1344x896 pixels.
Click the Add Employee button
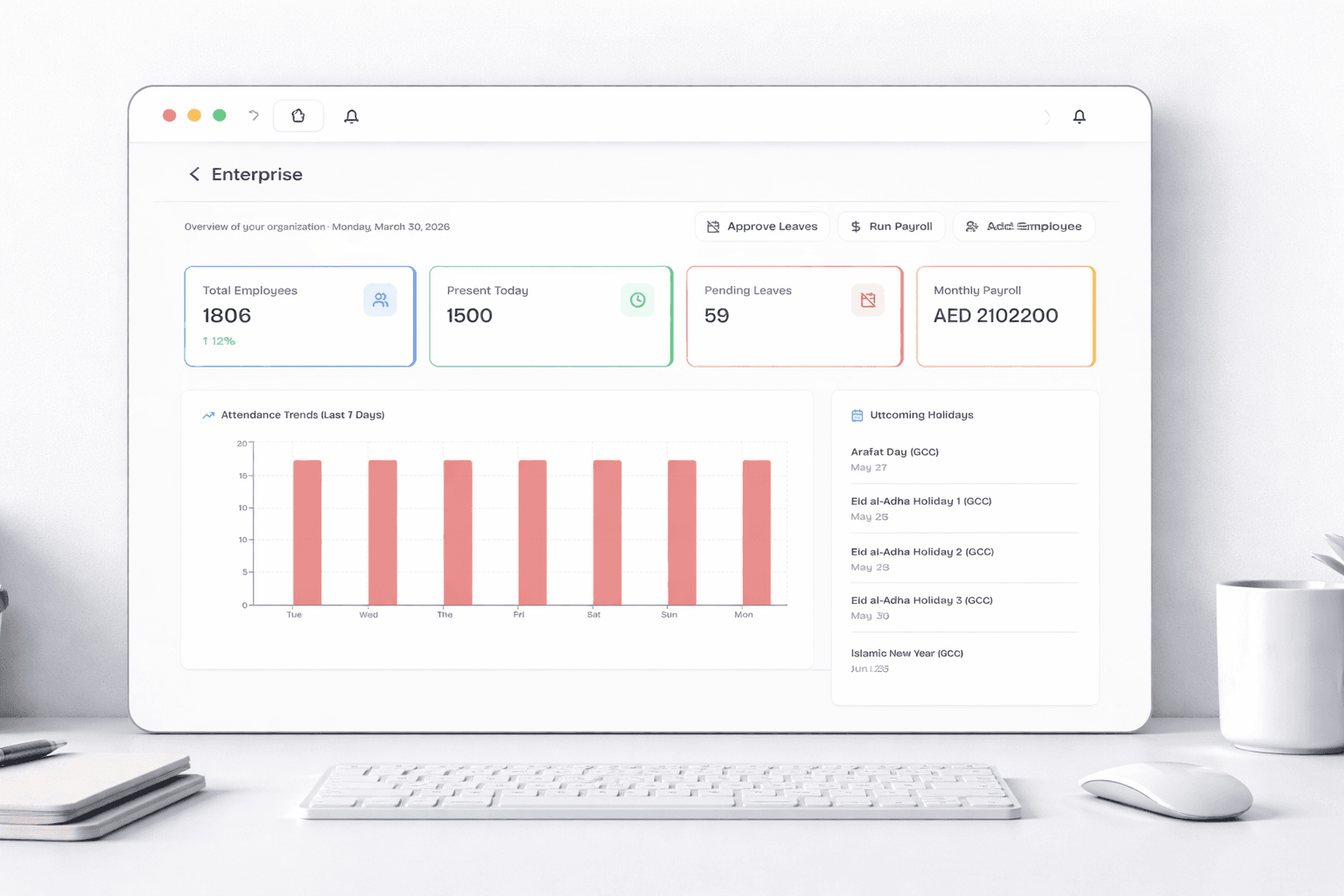(x=1024, y=226)
